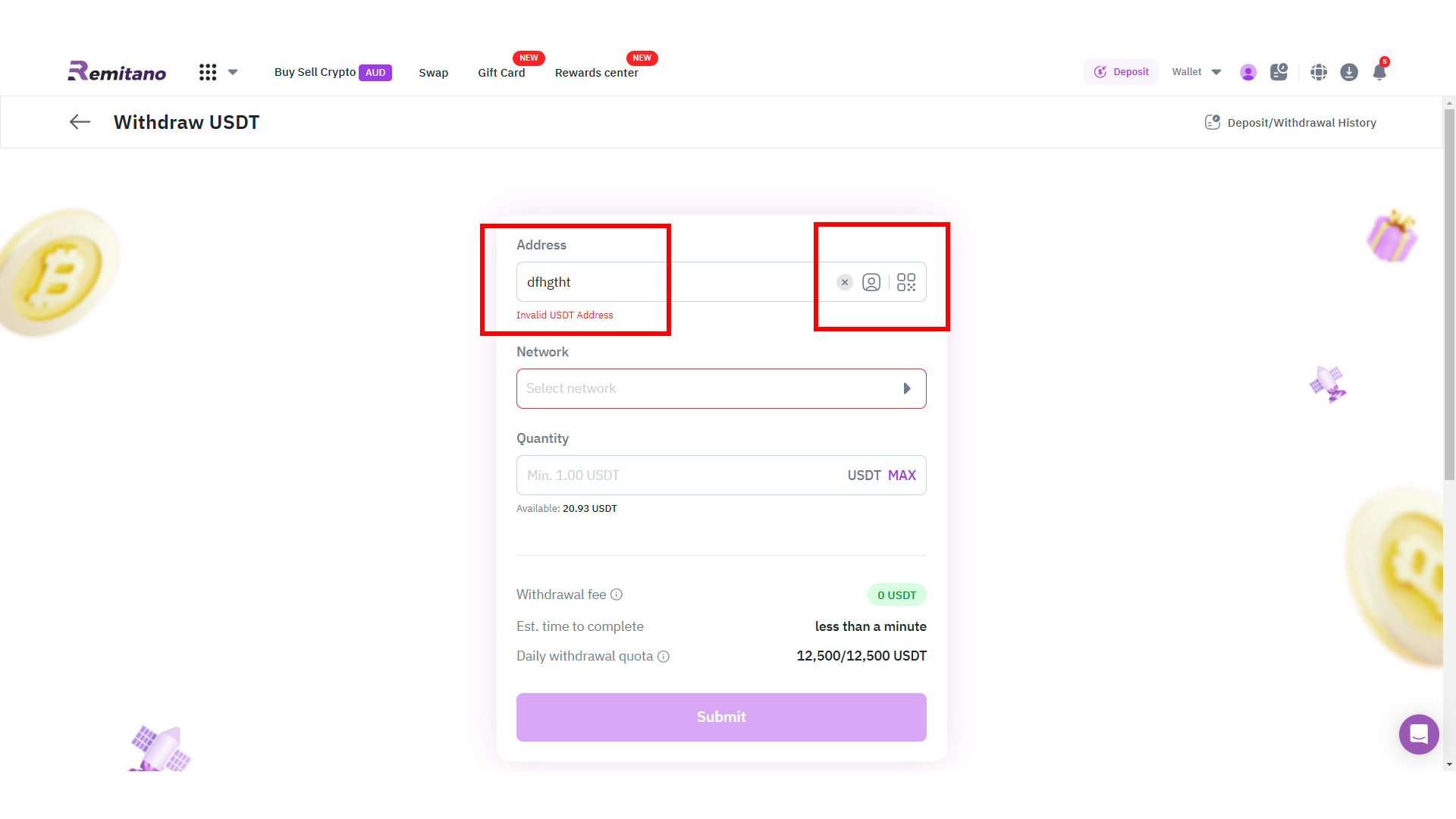Select the globe language icon
Image resolution: width=1456 pixels, height=819 pixels.
click(x=1319, y=72)
